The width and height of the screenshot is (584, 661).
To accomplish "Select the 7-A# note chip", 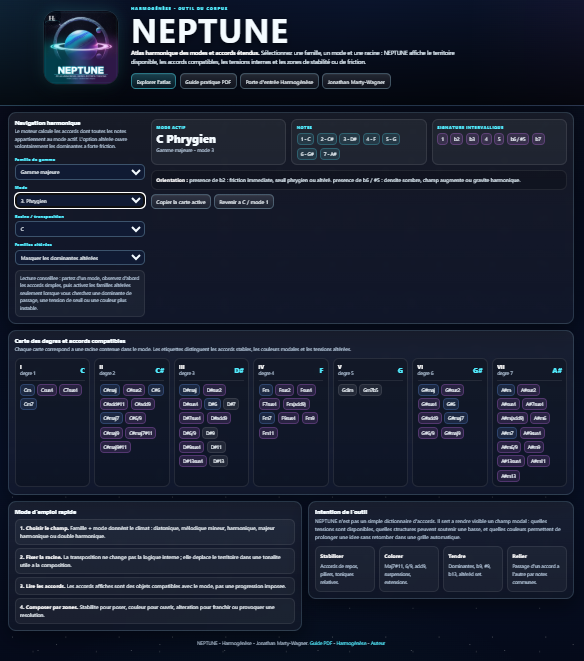I will pyautogui.click(x=330, y=154).
